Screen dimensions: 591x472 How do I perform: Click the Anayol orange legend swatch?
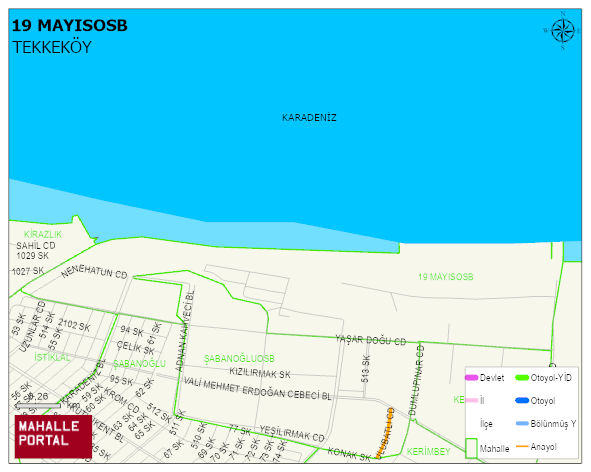coord(522,446)
